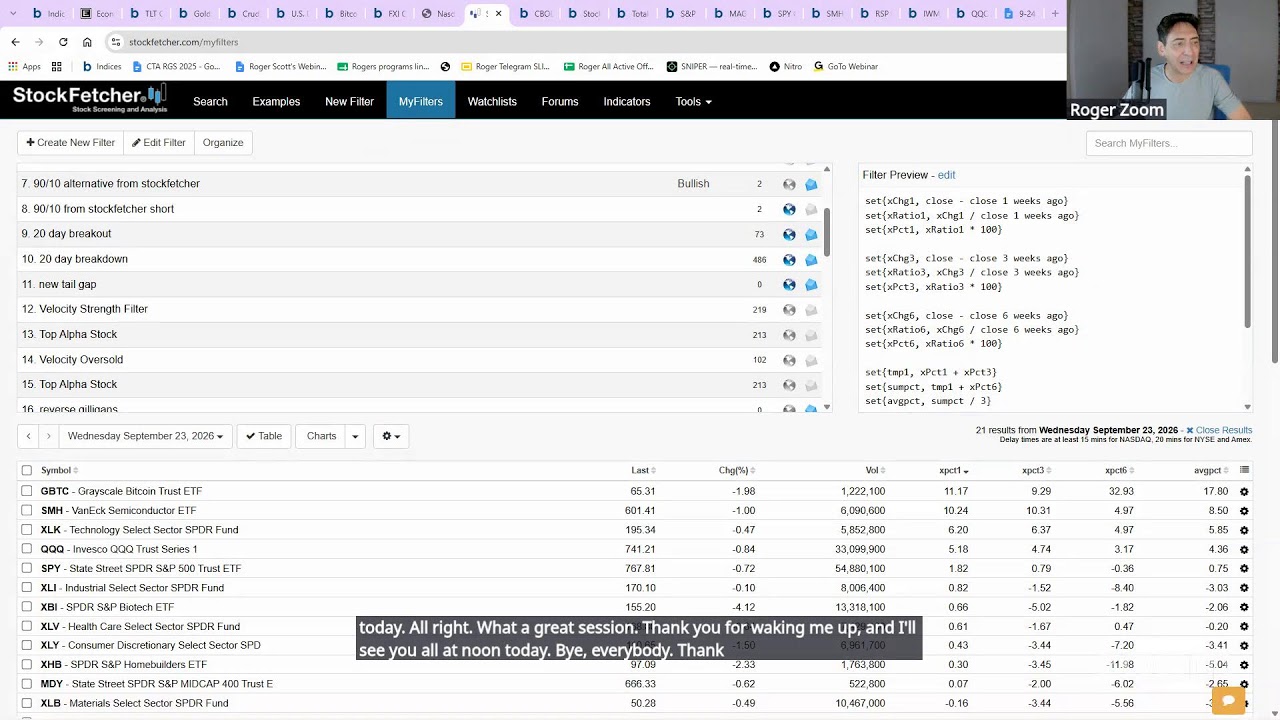This screenshot has height=720, width=1280.
Task: Open the Wednesday September 23, 2026 date dropdown
Action: coord(145,436)
